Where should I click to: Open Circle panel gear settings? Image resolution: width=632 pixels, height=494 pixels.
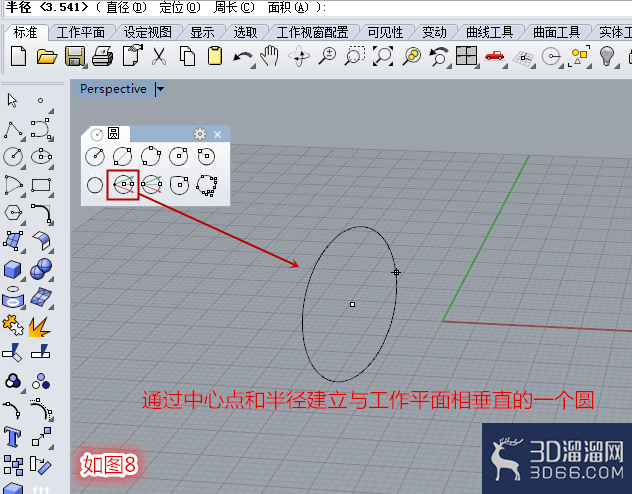coord(200,134)
